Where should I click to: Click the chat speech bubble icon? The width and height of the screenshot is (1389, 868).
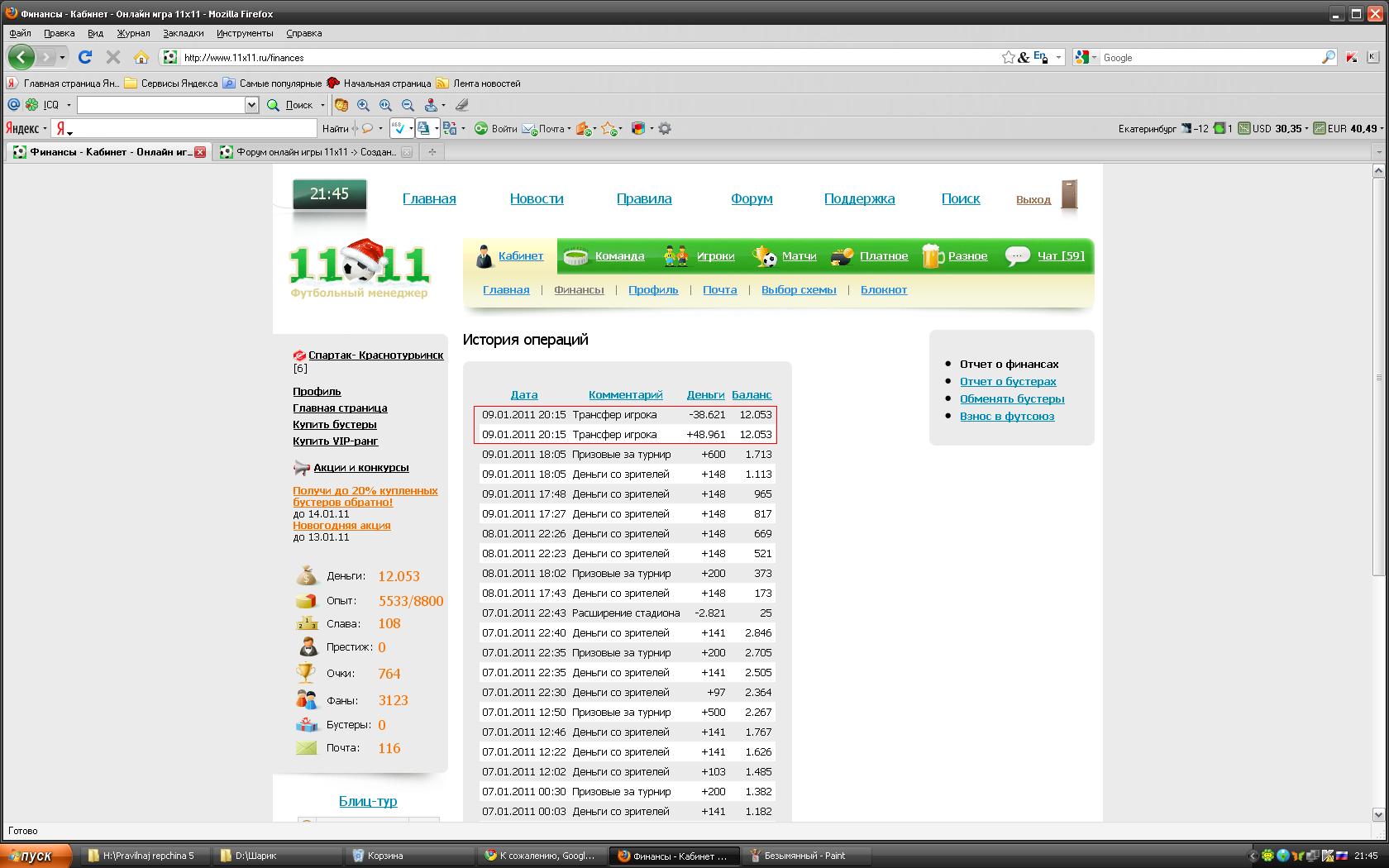(1017, 256)
